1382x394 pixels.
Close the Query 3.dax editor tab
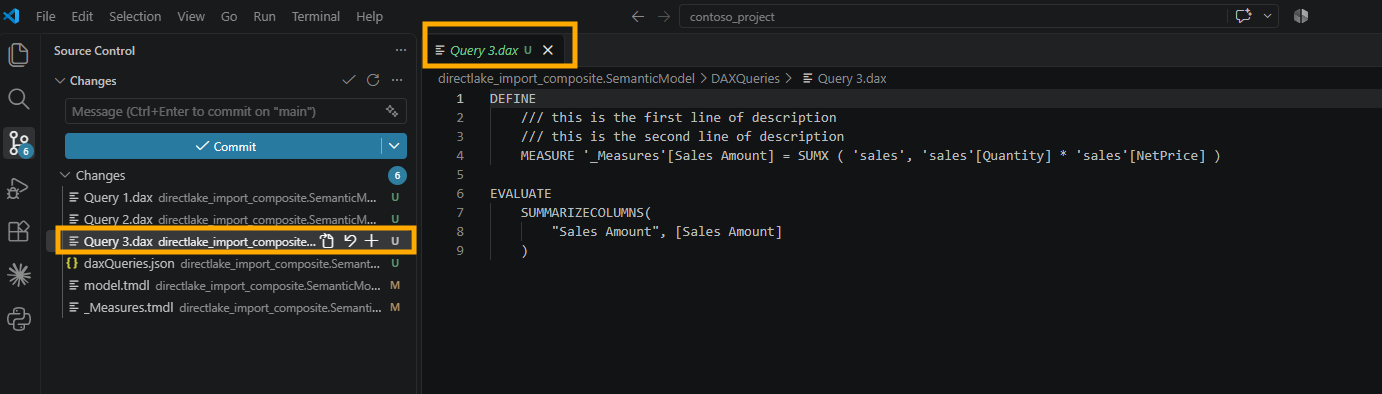click(x=547, y=49)
